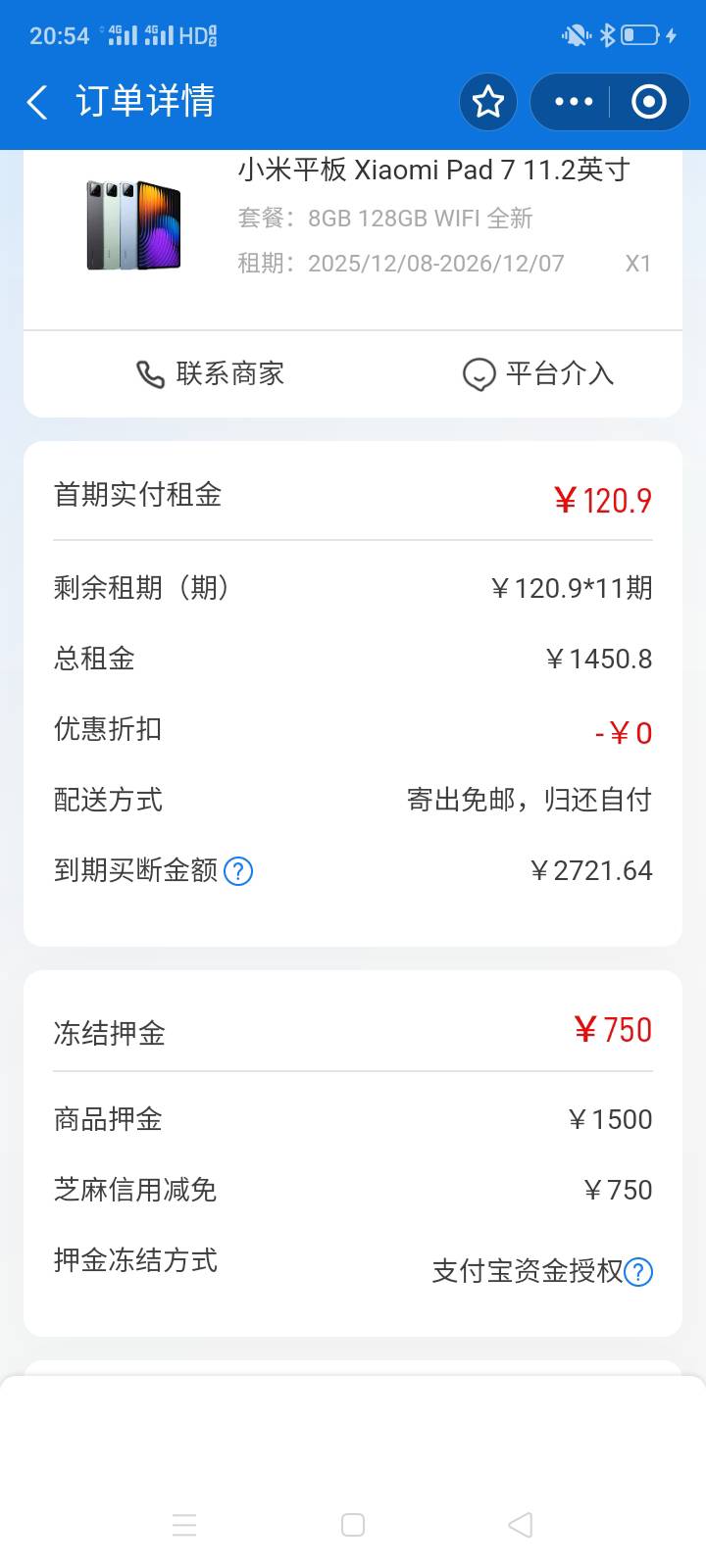Tap the 联系商家 text button

click(230, 373)
